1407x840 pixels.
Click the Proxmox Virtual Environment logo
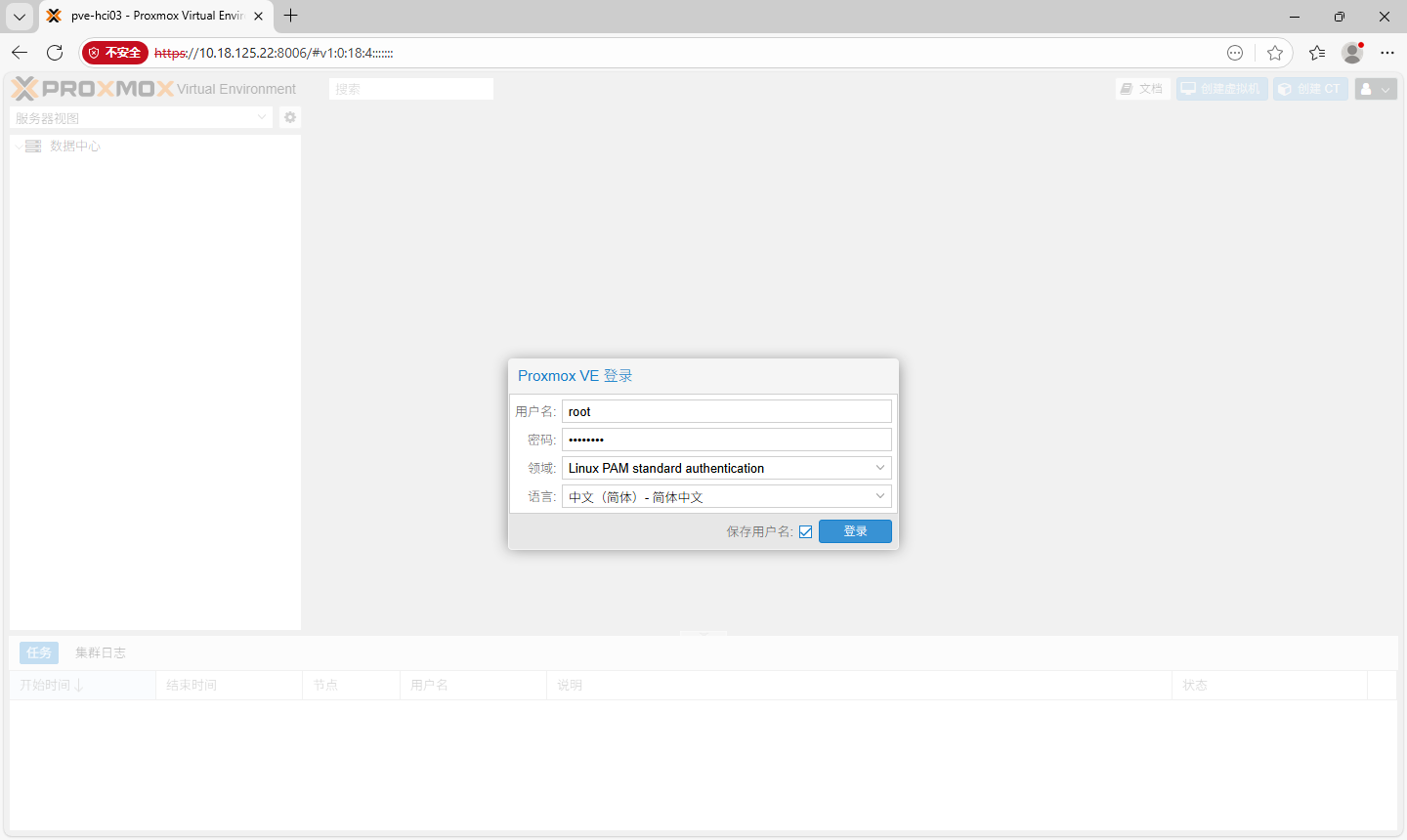[153, 89]
